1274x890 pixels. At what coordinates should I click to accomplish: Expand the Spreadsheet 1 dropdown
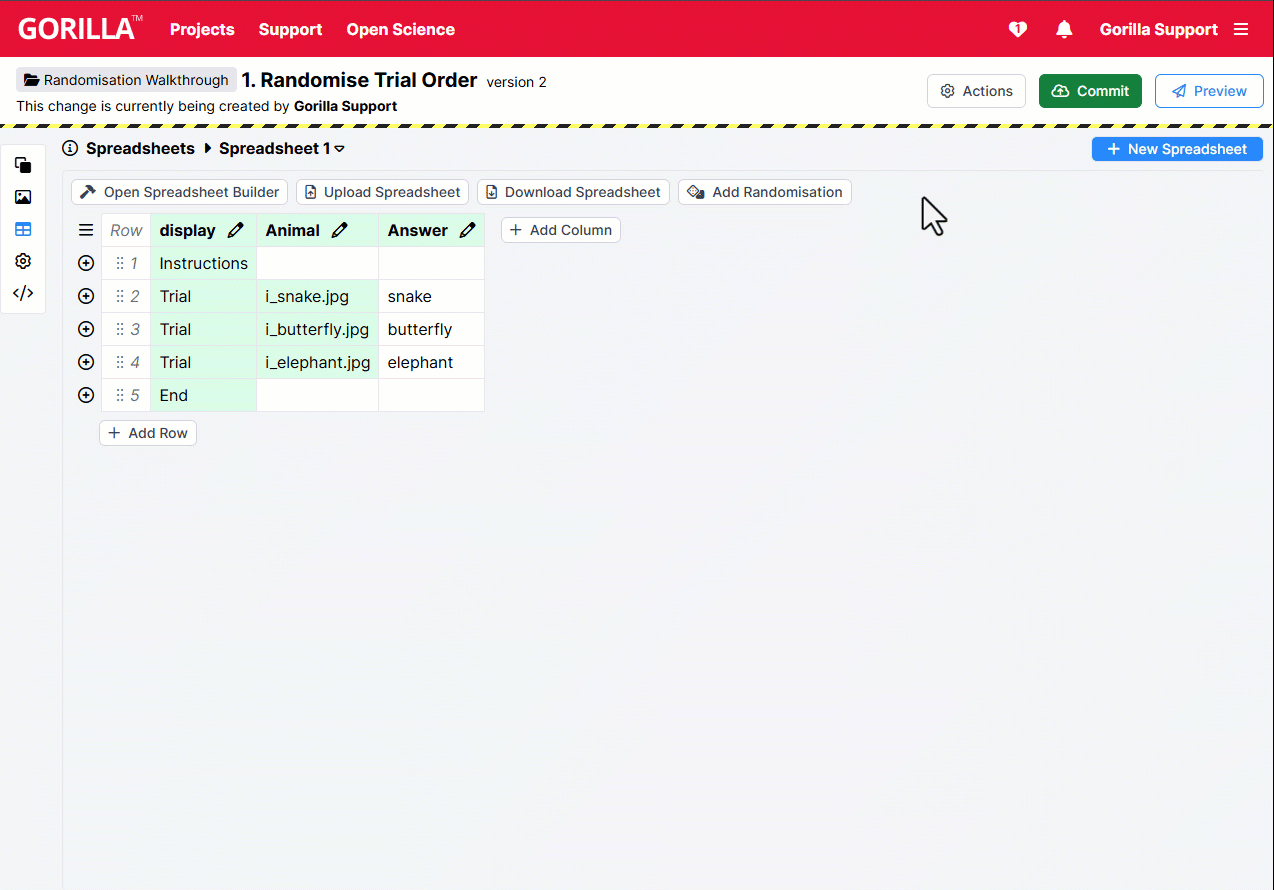click(x=339, y=148)
